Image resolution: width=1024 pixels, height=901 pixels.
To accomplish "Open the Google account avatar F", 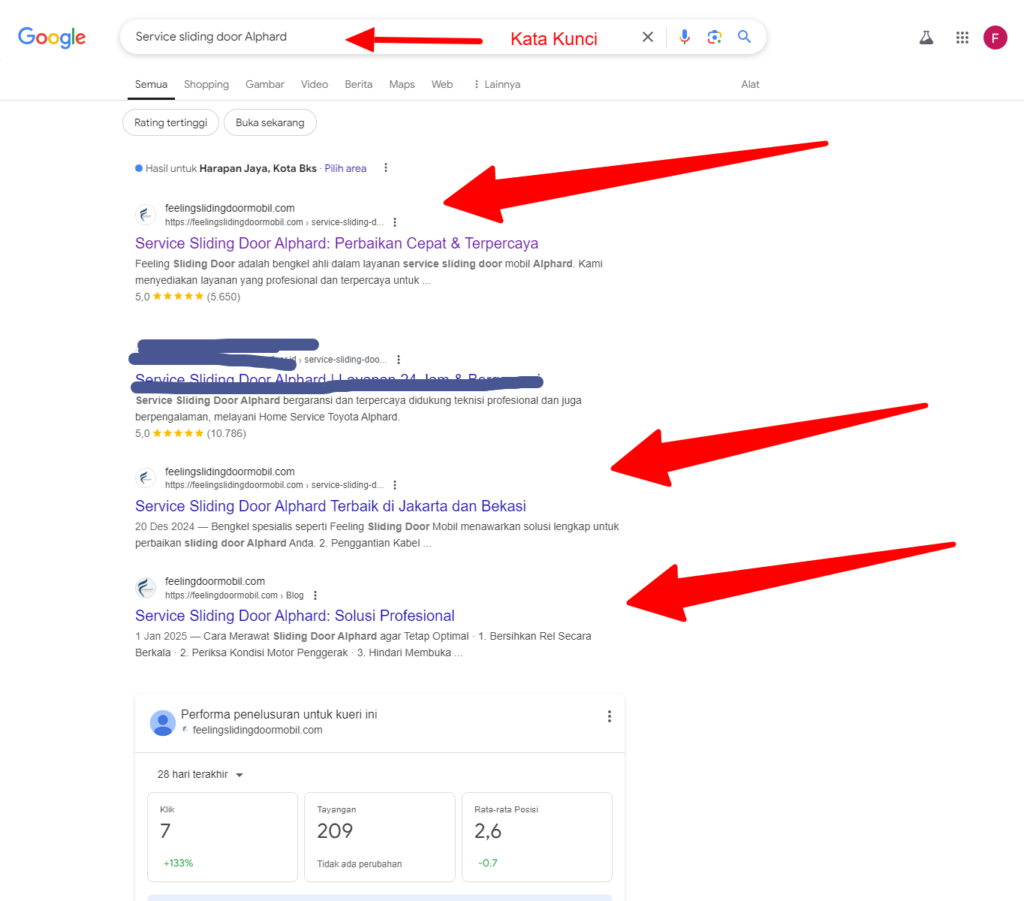I will pos(995,38).
